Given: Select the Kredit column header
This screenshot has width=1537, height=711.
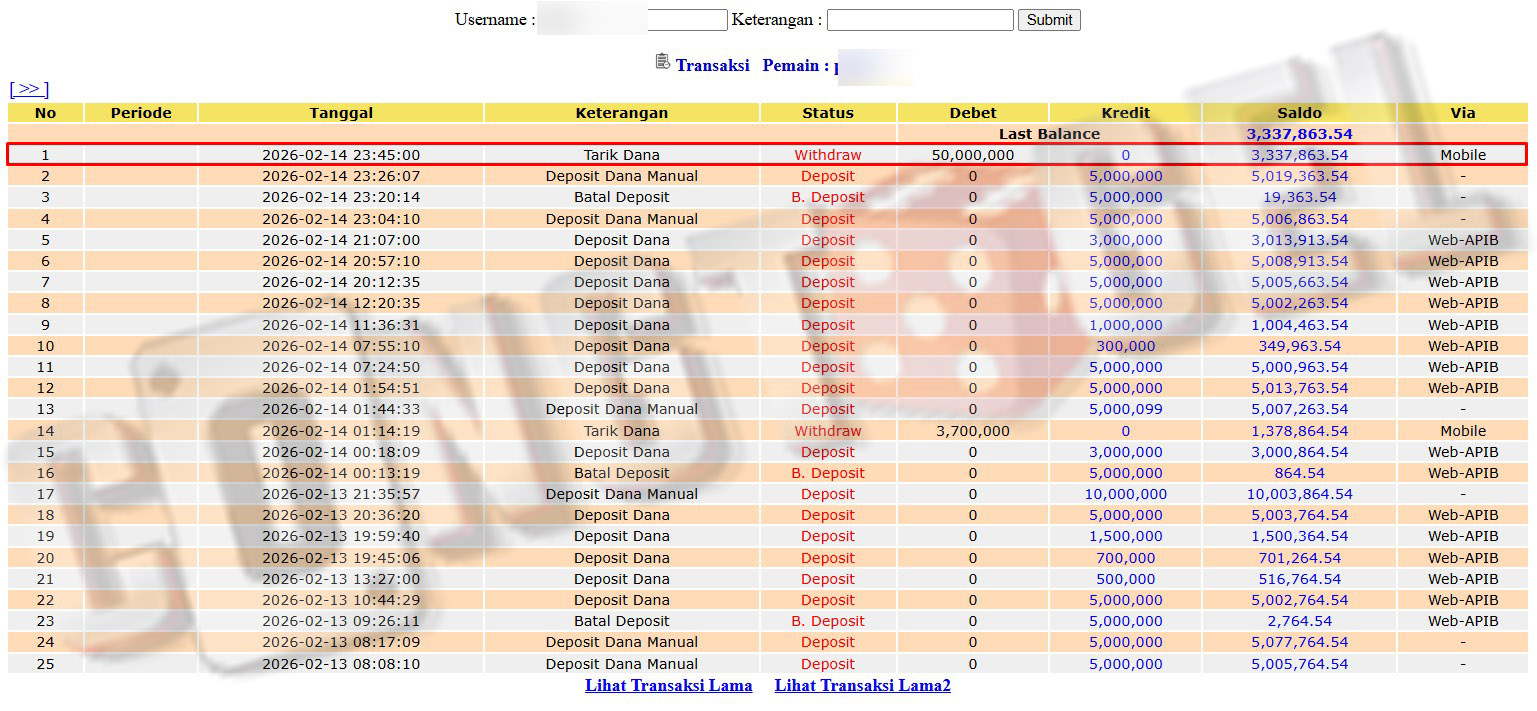Looking at the screenshot, I should point(1125,113).
